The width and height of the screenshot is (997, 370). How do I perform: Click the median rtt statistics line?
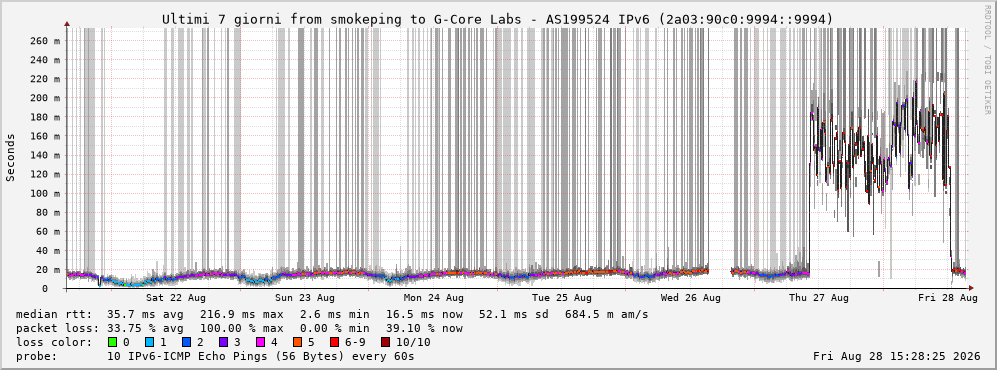tap(332, 314)
